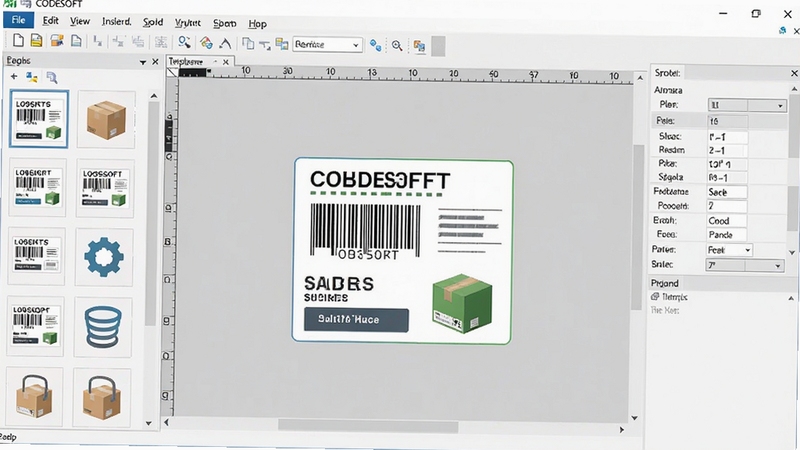
Task: Activate the zoom magnifier toolbar icon
Action: (397, 46)
